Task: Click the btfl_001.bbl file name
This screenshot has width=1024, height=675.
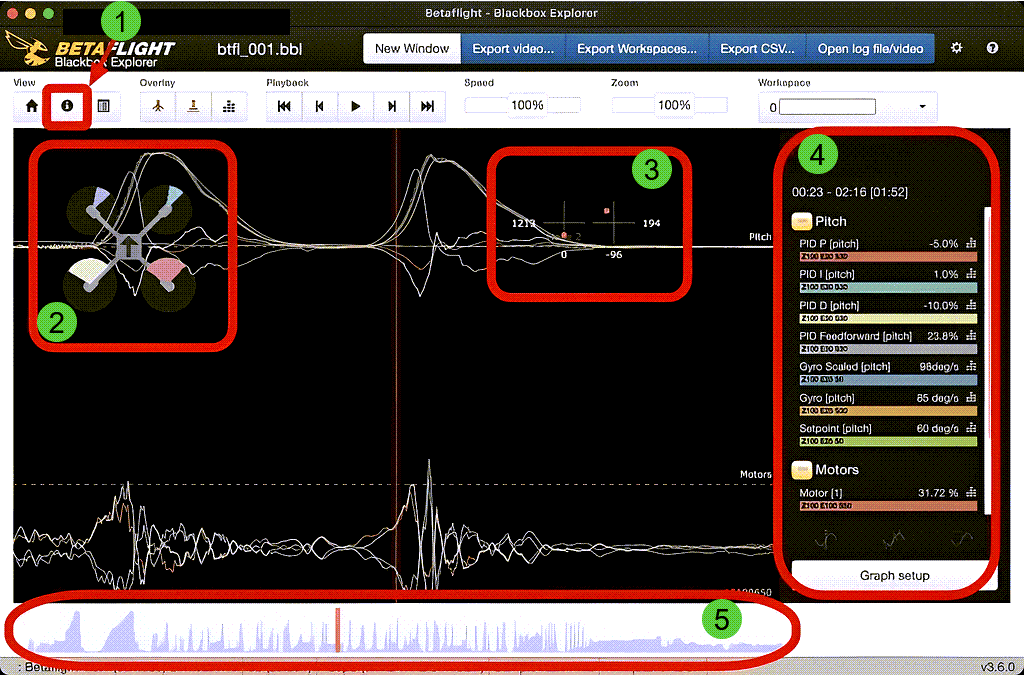Action: tap(259, 49)
